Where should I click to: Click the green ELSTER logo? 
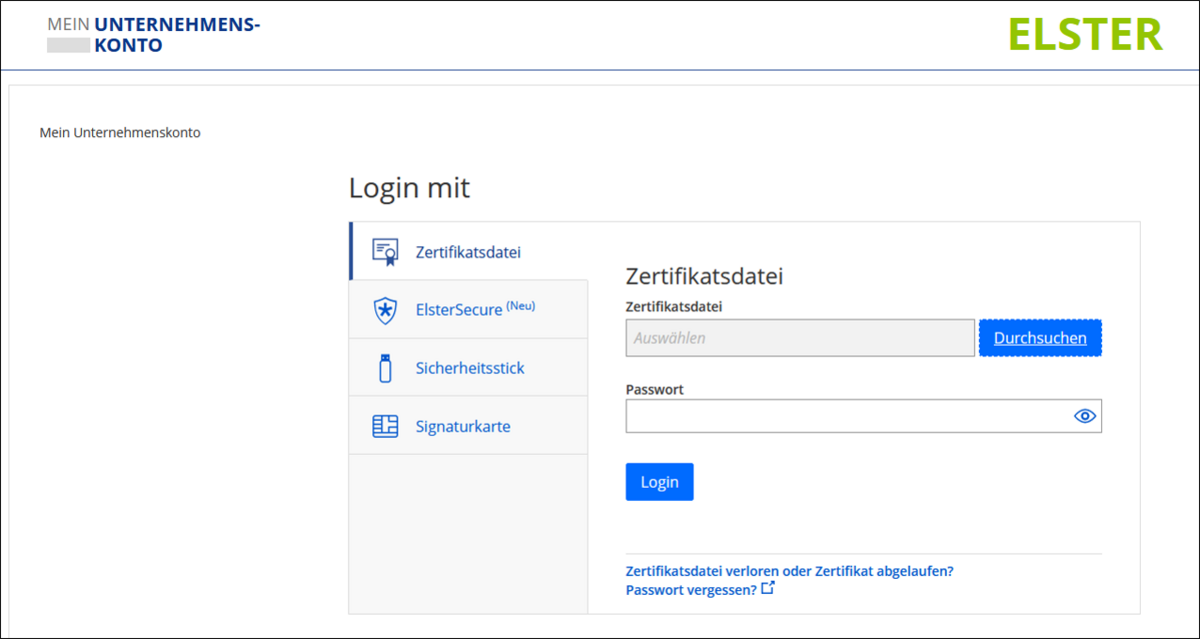(1085, 35)
